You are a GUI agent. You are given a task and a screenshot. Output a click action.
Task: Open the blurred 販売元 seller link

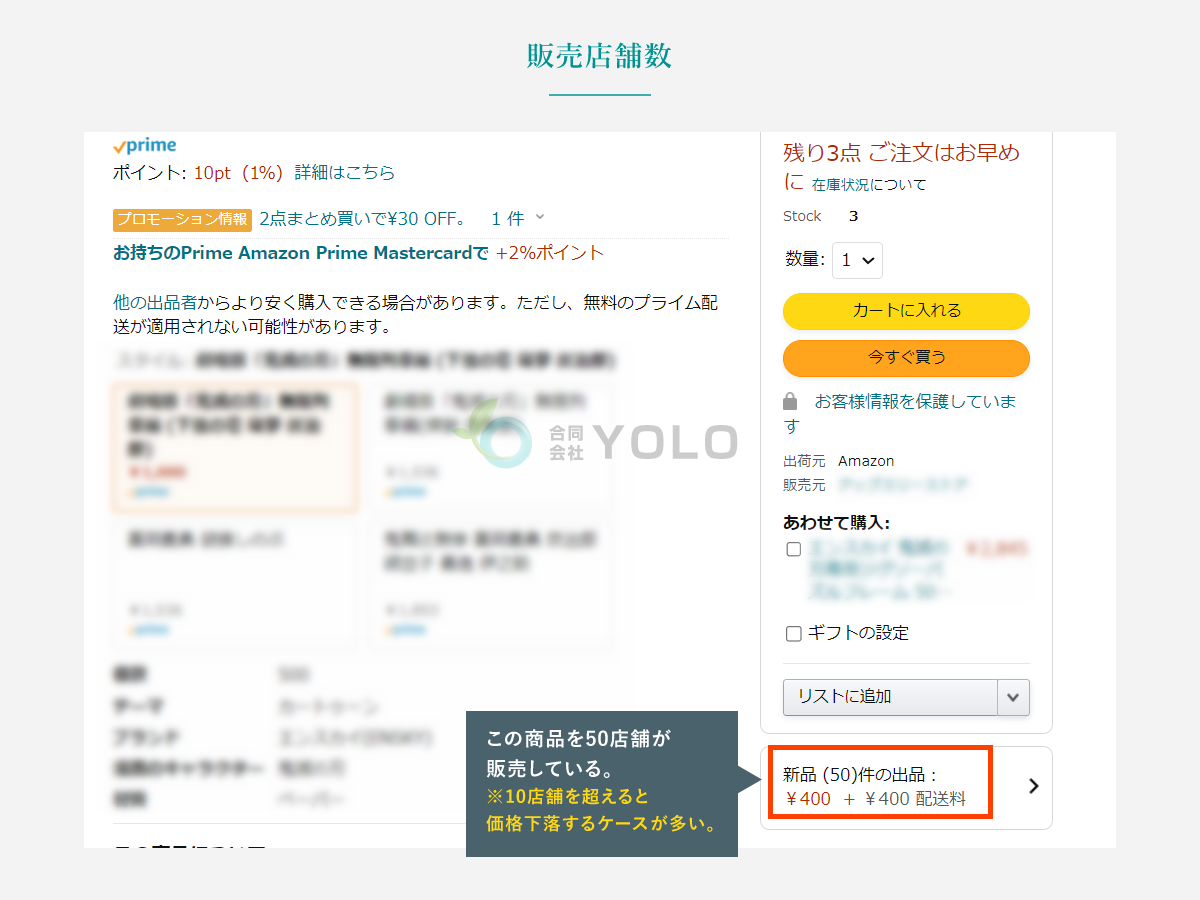pyautogui.click(x=903, y=485)
